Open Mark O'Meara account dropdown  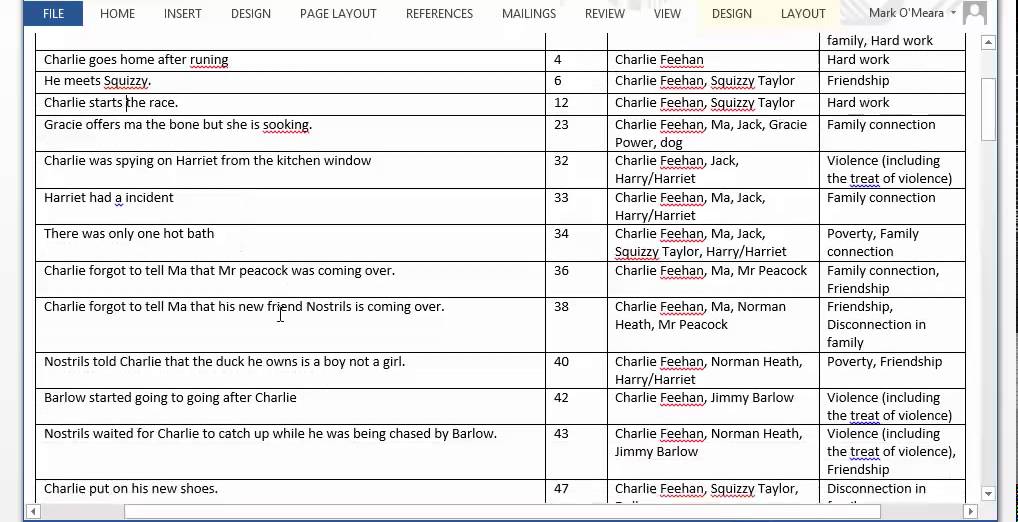click(x=912, y=13)
